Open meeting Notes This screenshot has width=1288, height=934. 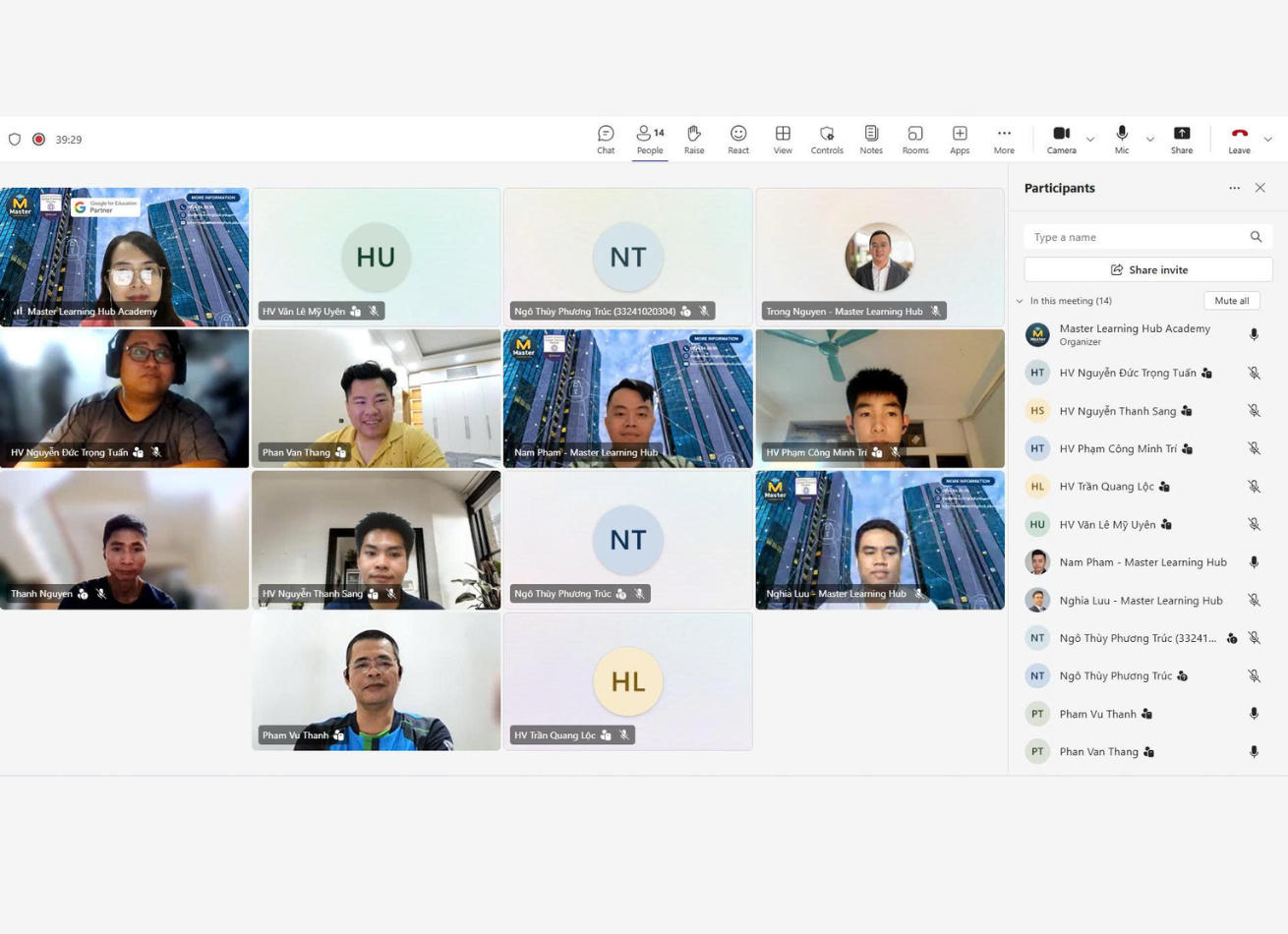click(871, 140)
